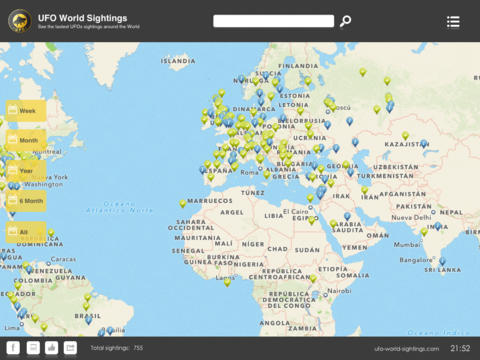The height and width of the screenshot is (360, 480).
Task: Filter sightings by Year
Action: click(x=26, y=171)
